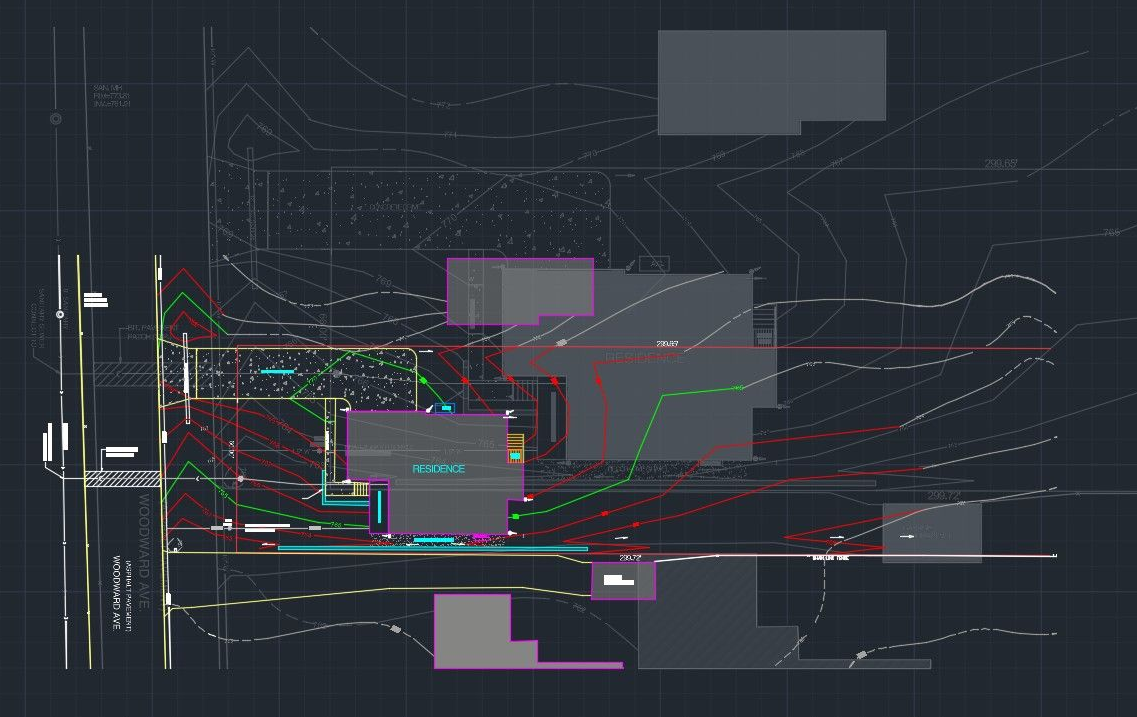Click the orange hatched stair symbol
Viewport: 1137px width, 717px height.
(515, 455)
